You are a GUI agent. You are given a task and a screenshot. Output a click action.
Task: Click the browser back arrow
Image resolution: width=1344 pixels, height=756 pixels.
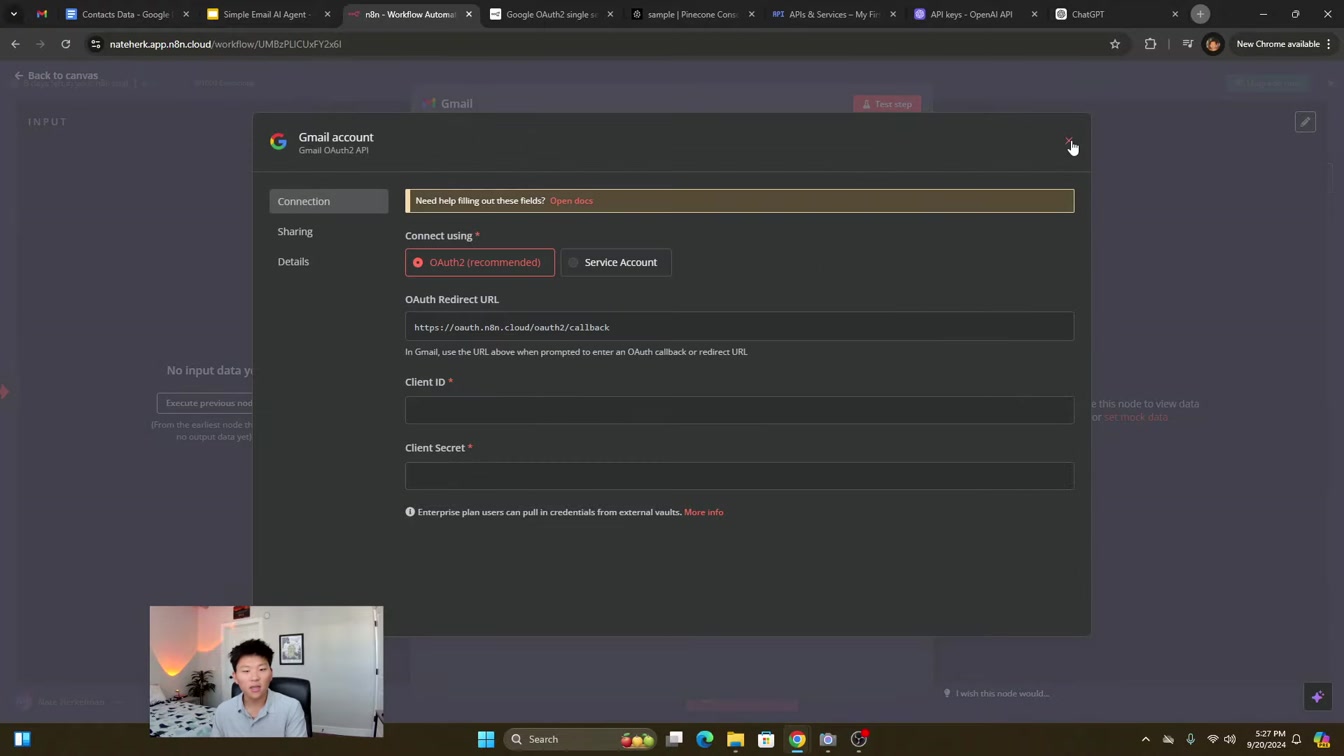15,44
